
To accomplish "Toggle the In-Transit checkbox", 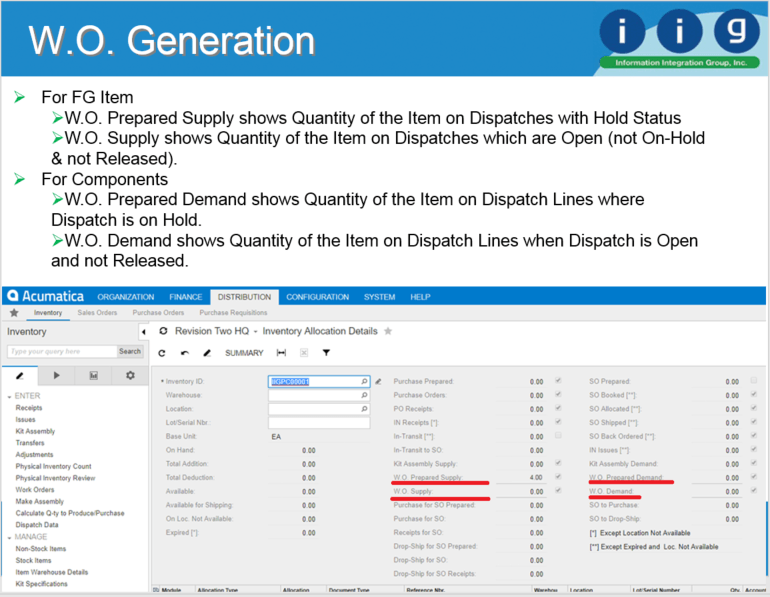I will [x=558, y=435].
